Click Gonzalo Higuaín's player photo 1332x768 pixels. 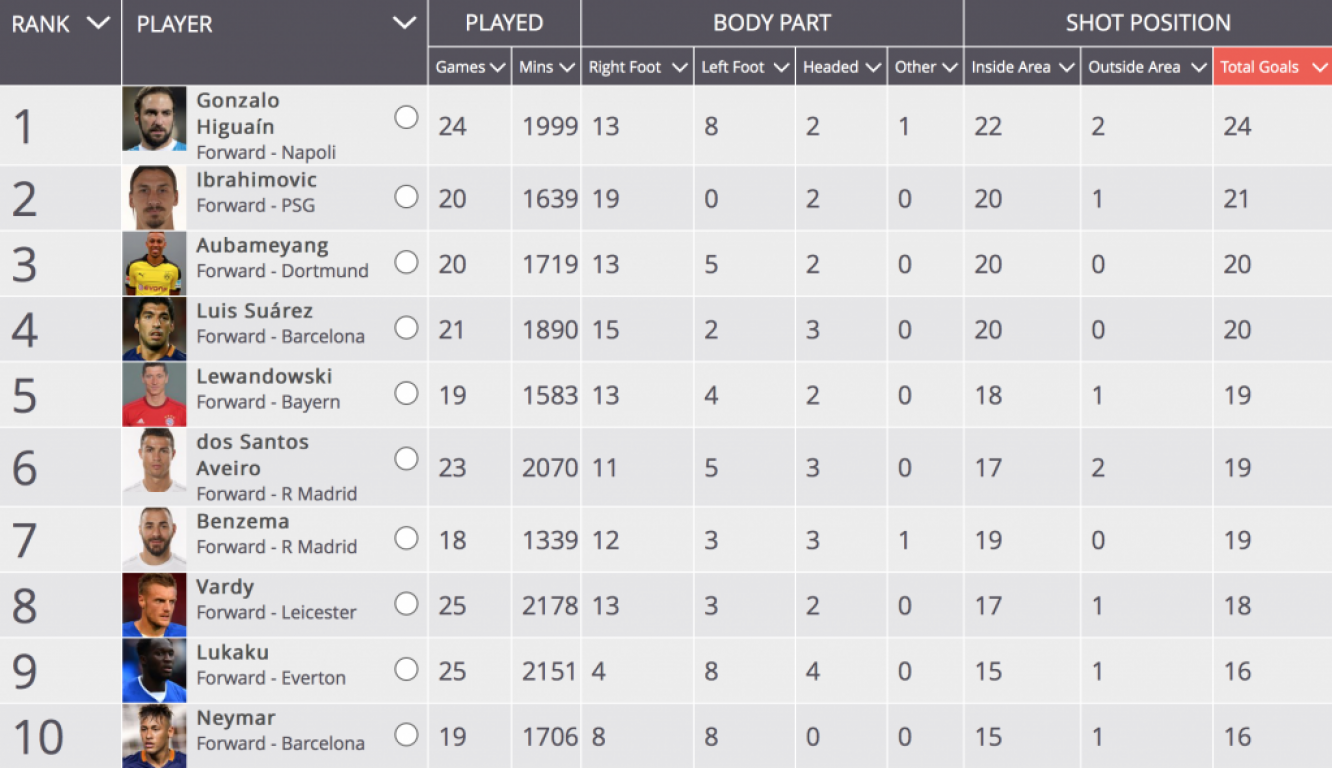pos(154,119)
